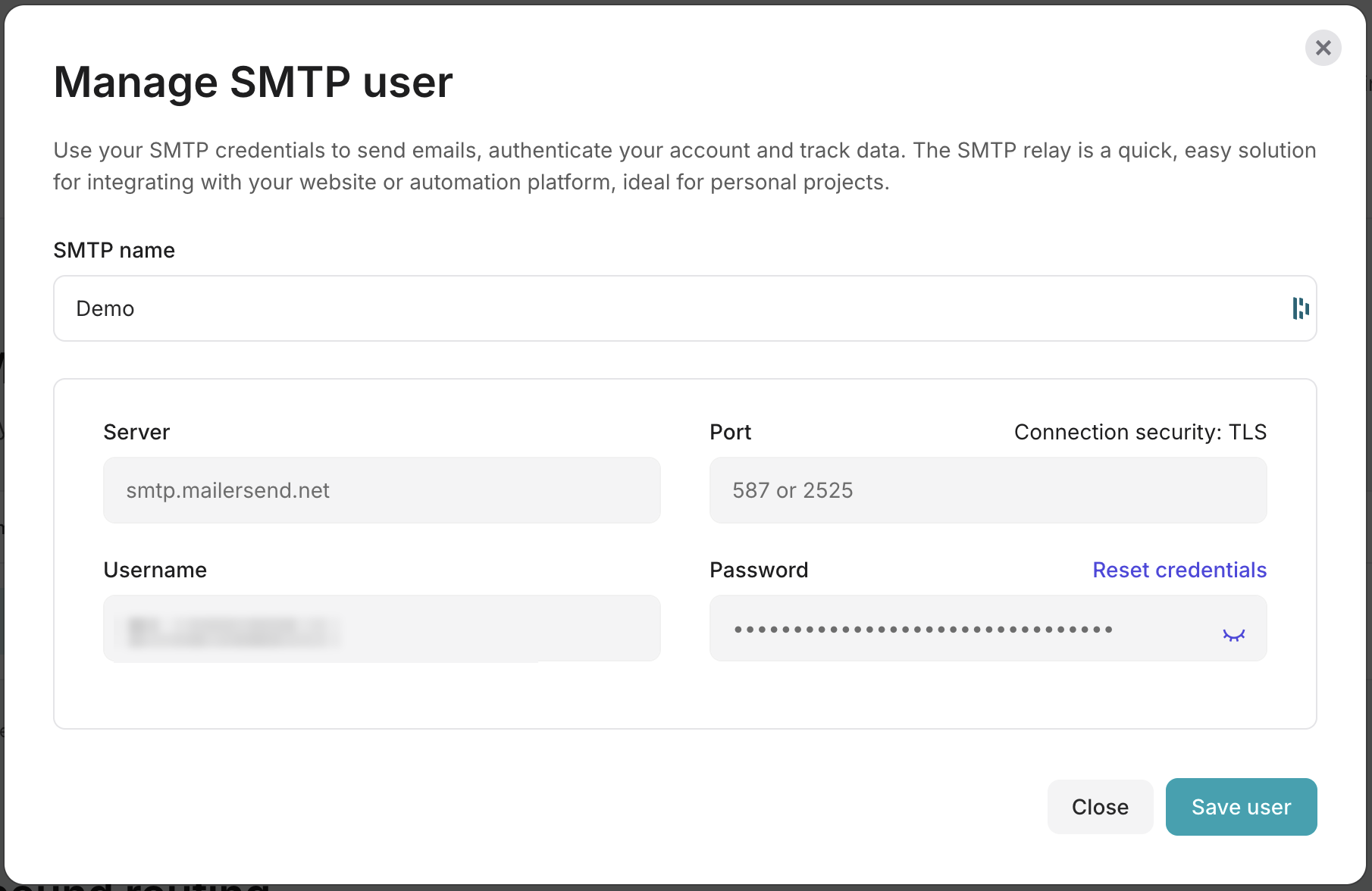The width and height of the screenshot is (1372, 891).
Task: Click the Server label
Action: tap(136, 432)
